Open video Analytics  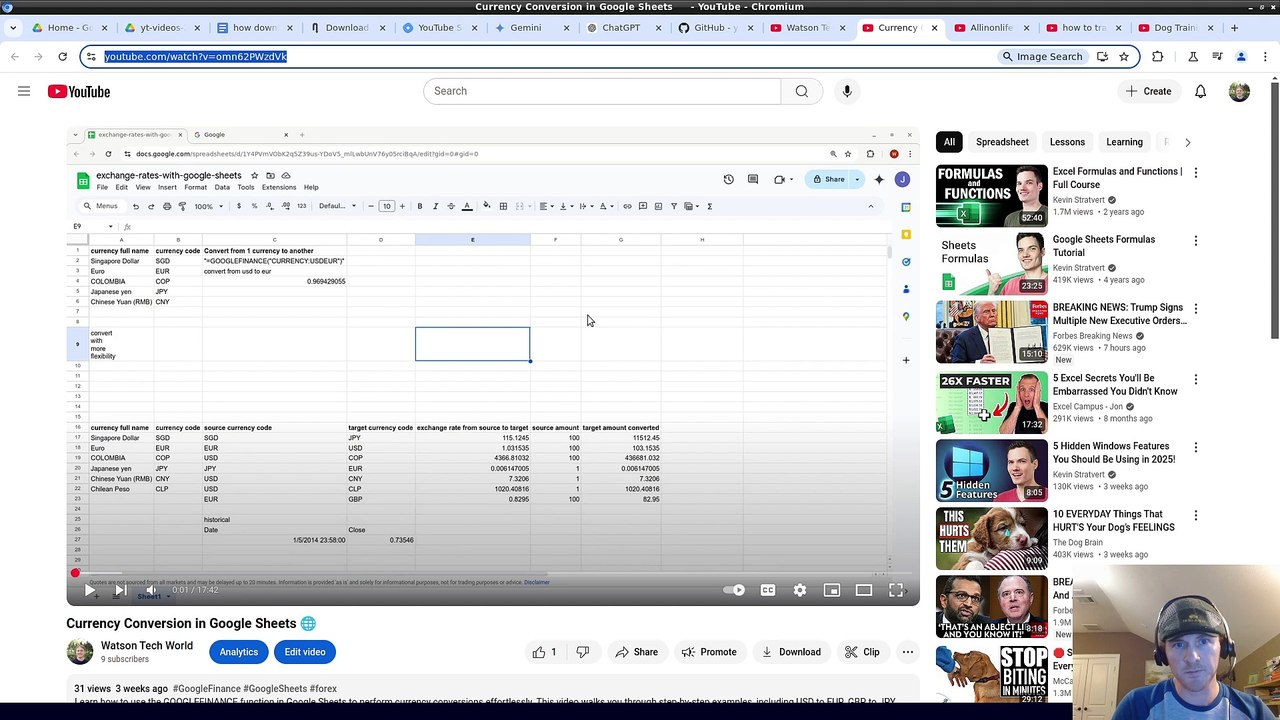(x=238, y=652)
